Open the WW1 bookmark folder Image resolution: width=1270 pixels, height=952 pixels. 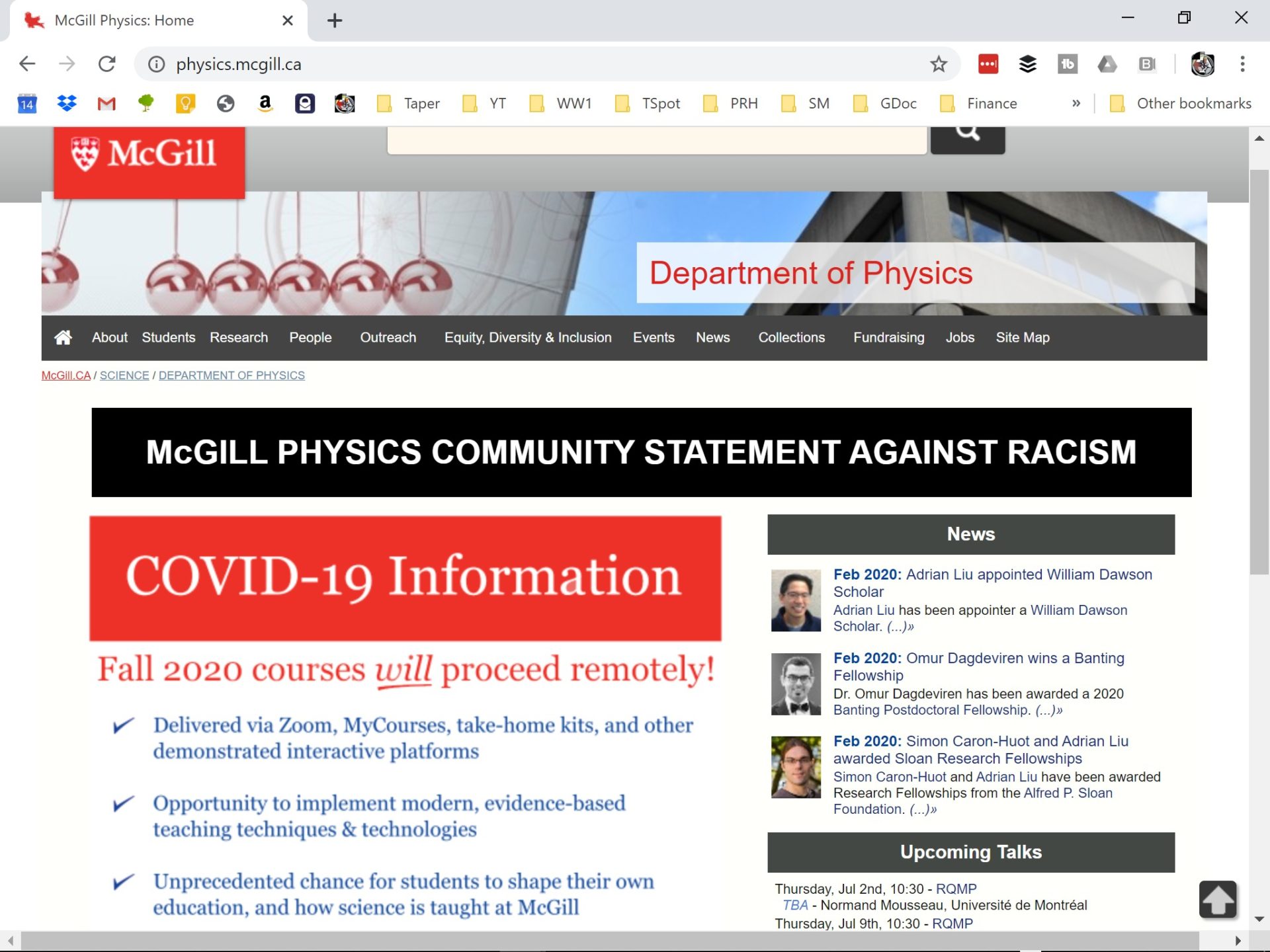point(561,103)
